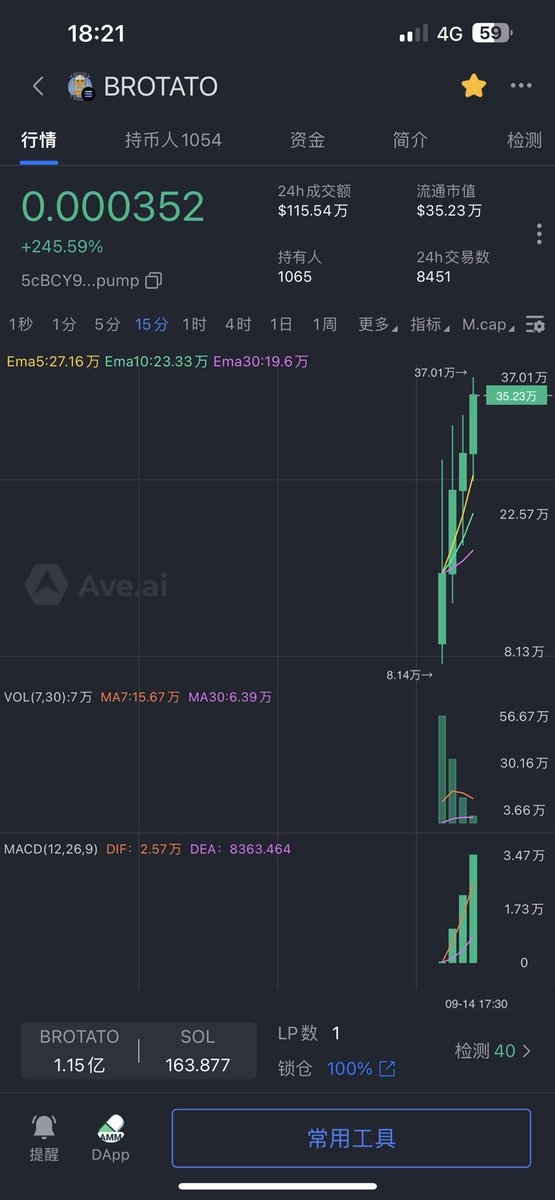Open the 提醒 bell alert

(x=44, y=1138)
